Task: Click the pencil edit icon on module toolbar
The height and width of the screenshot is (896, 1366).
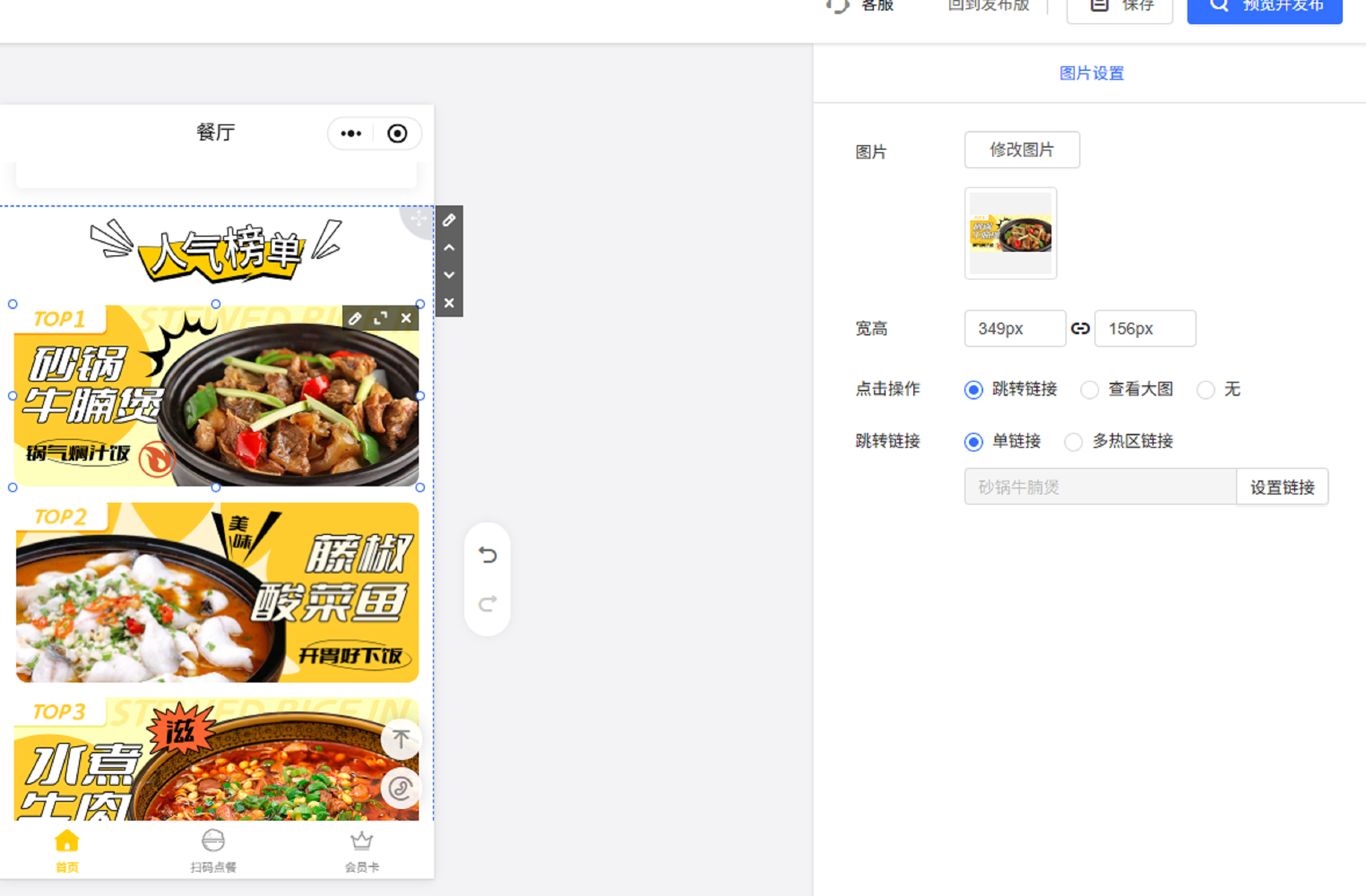Action: 449,220
